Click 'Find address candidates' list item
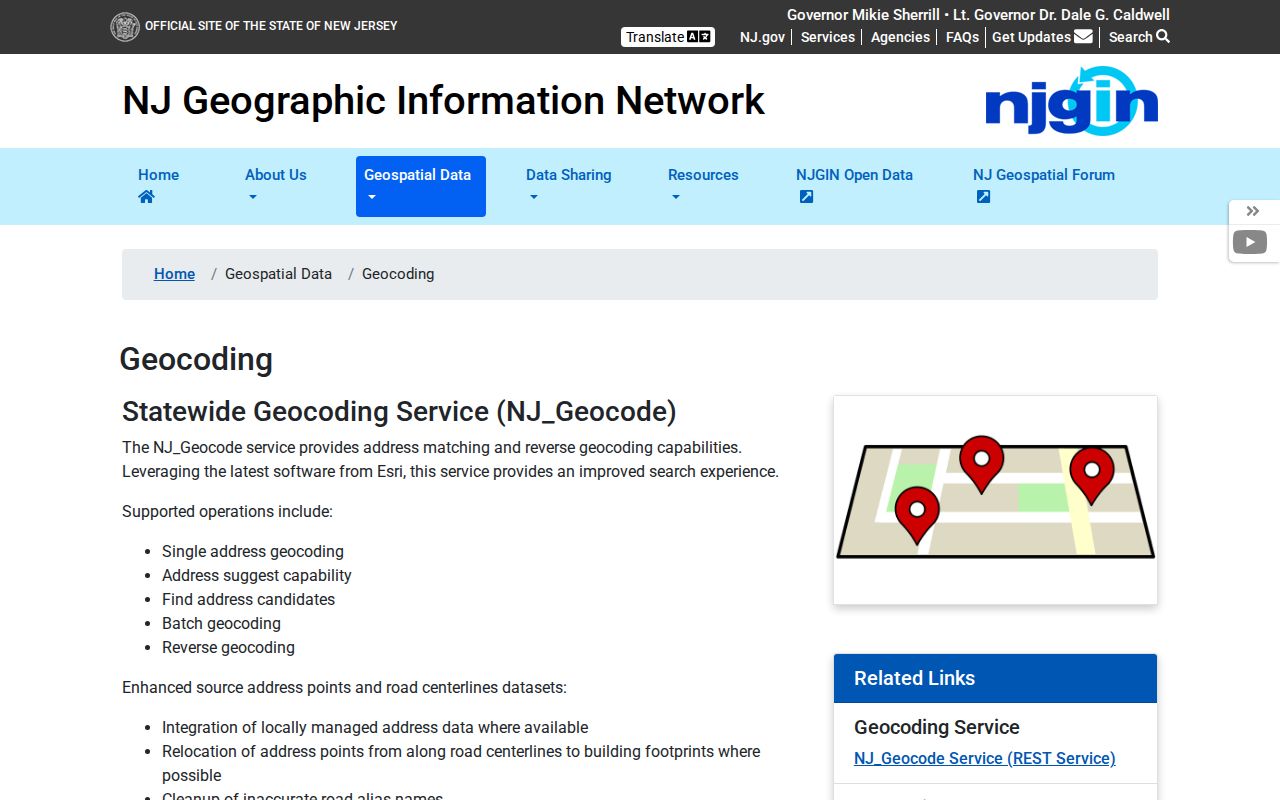 [248, 599]
